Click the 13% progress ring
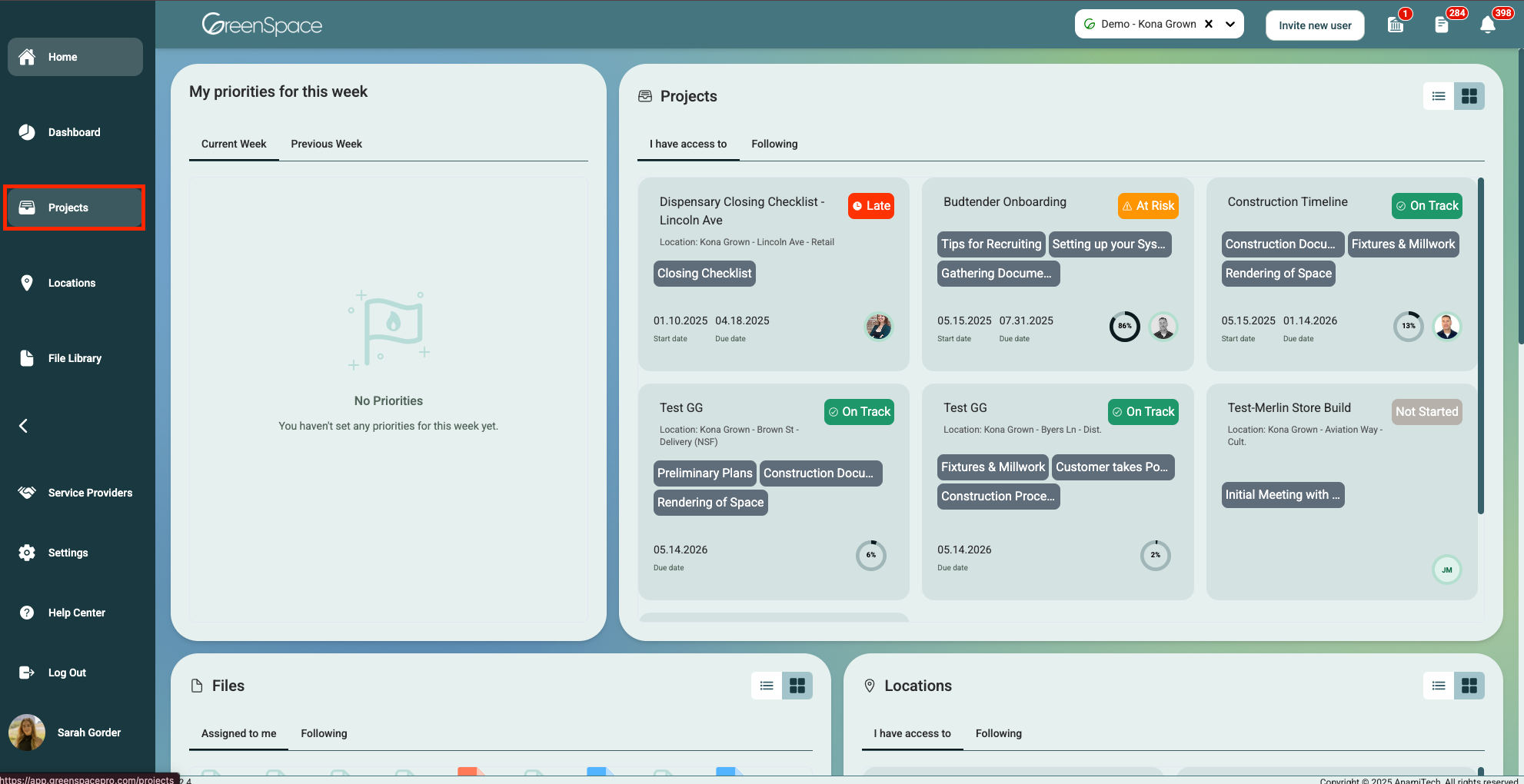1524x784 pixels. (1409, 327)
